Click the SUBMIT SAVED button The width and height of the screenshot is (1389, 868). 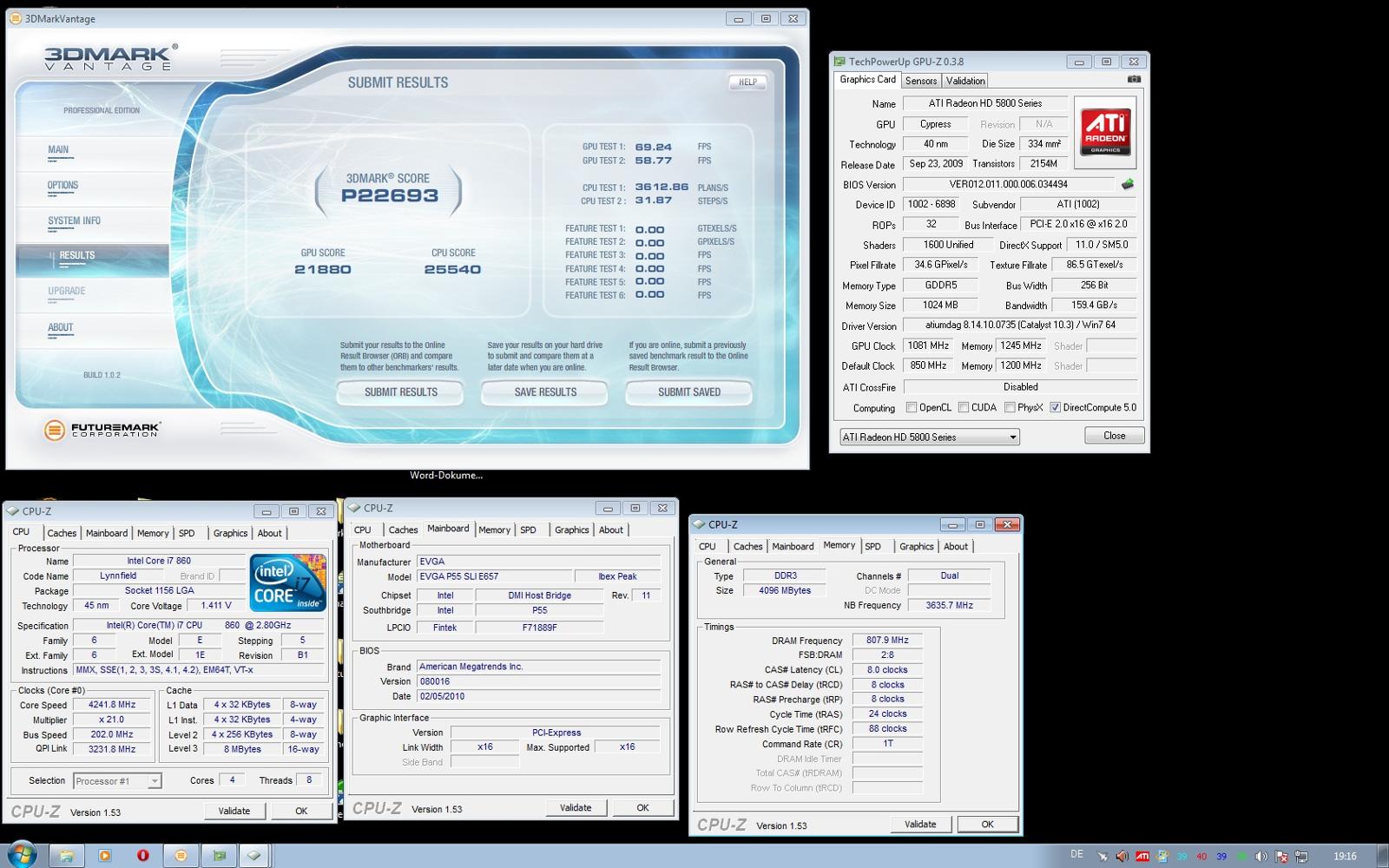point(689,392)
